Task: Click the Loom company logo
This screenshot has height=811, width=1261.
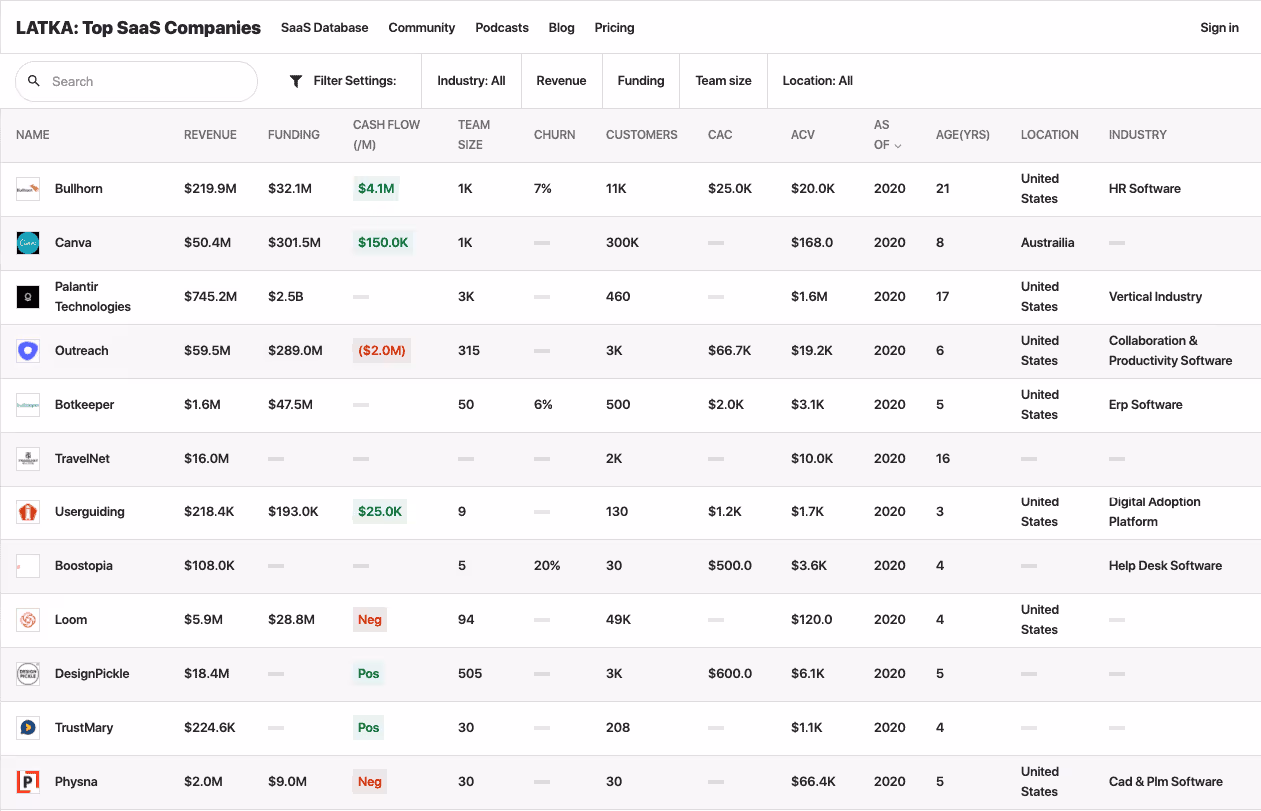Action: pyautogui.click(x=28, y=620)
